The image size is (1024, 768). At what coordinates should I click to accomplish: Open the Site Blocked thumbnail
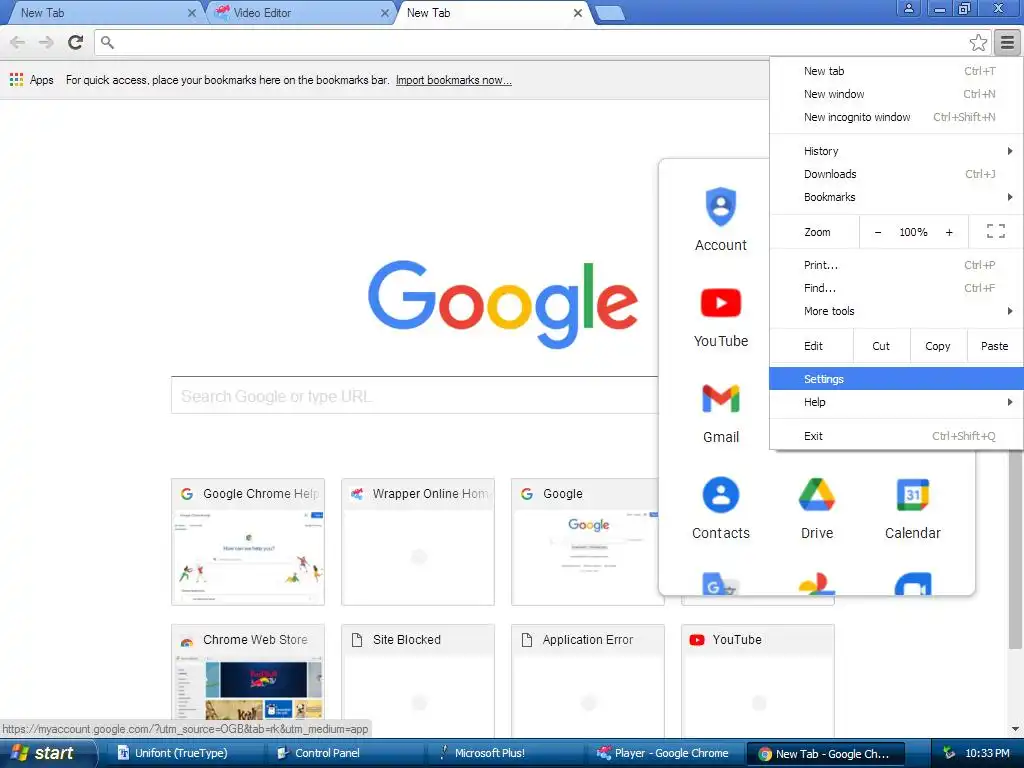tap(418, 680)
